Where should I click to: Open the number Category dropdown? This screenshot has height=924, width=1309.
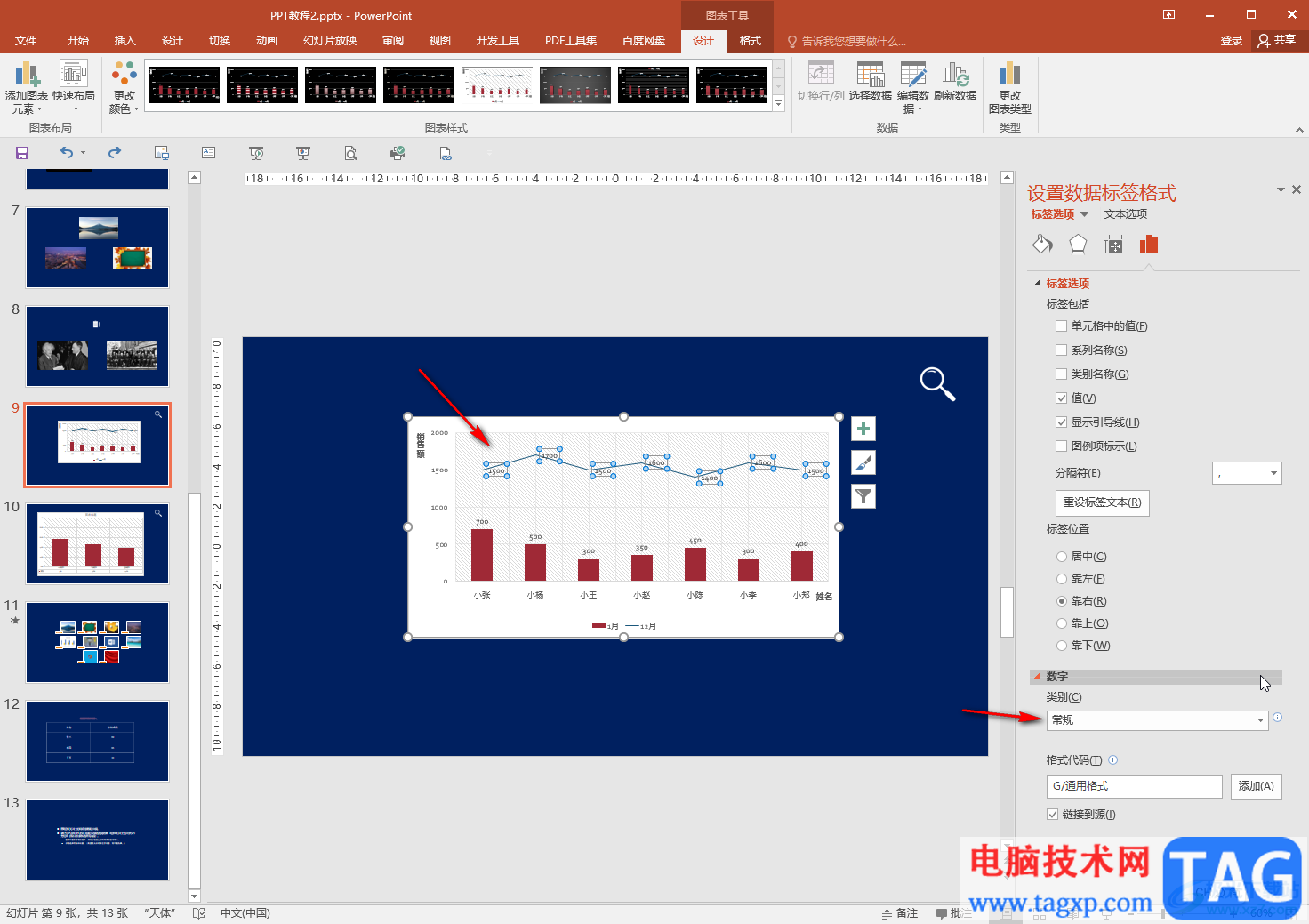tap(1157, 720)
